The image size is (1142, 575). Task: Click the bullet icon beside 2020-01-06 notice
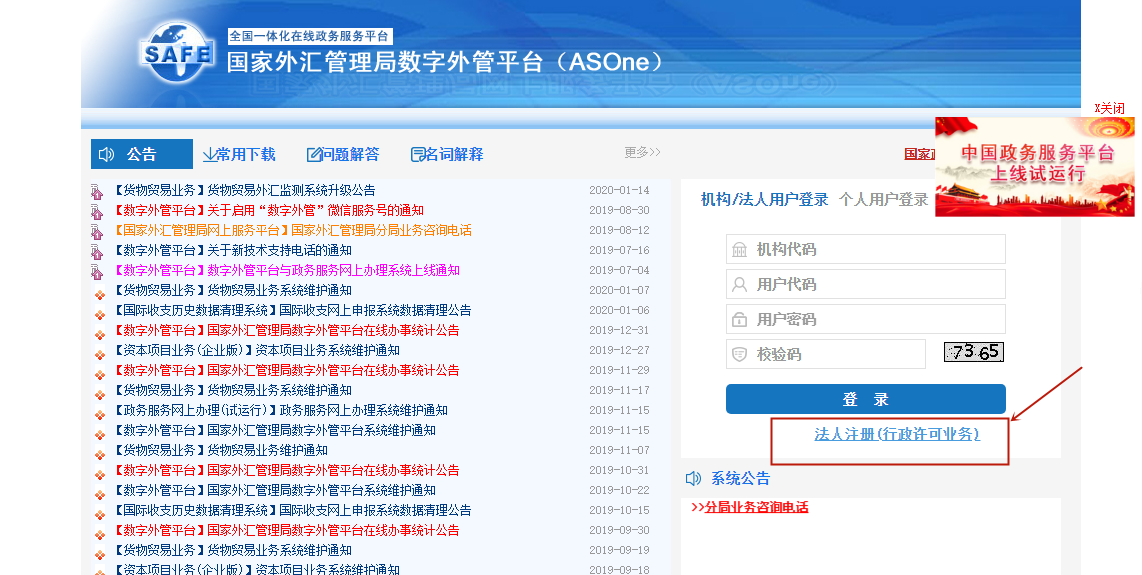(x=100, y=315)
